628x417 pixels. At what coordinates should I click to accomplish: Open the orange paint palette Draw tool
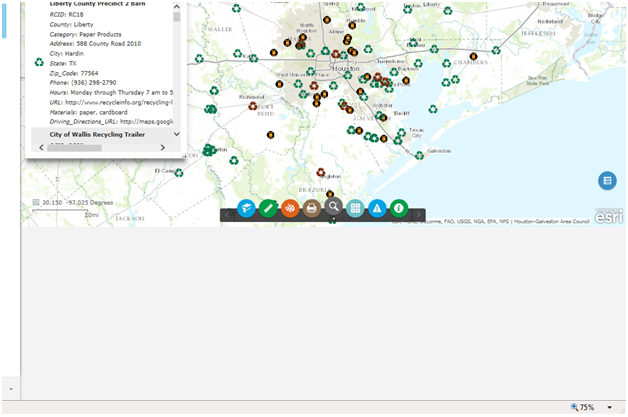point(290,208)
